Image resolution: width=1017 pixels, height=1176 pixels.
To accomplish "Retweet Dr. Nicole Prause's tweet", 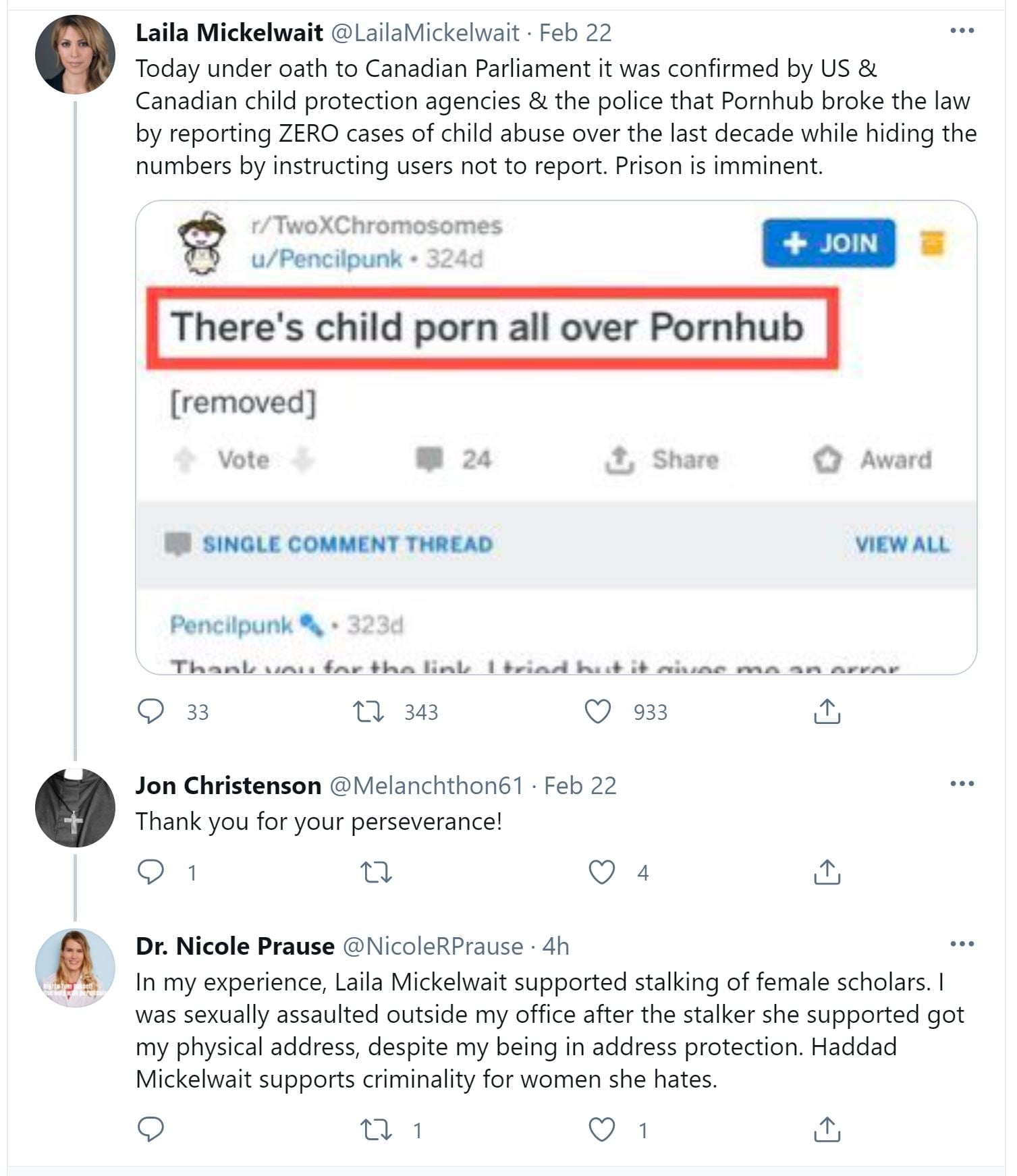I will point(376,1129).
